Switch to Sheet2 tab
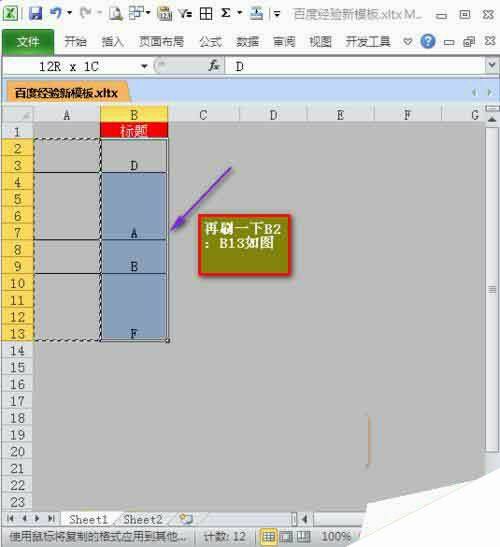Image resolution: width=500 pixels, height=547 pixels. tap(143, 519)
